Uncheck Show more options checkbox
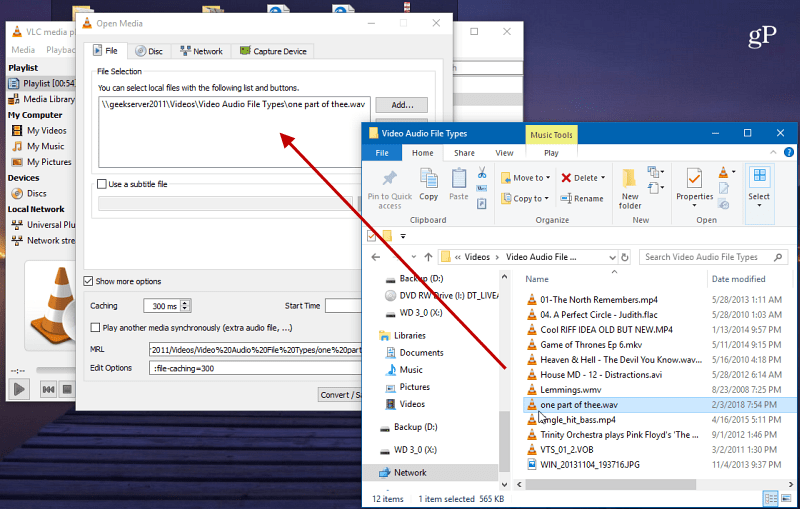The image size is (800, 509). 88,281
